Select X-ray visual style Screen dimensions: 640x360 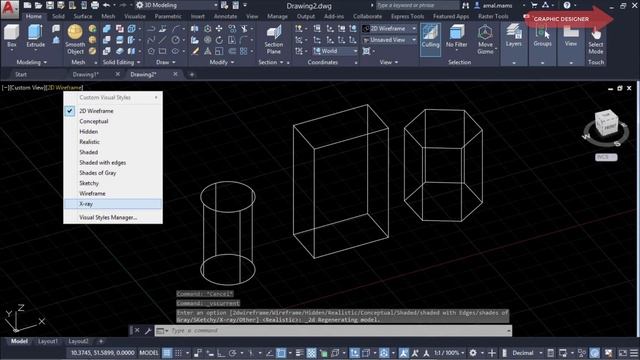pos(113,204)
